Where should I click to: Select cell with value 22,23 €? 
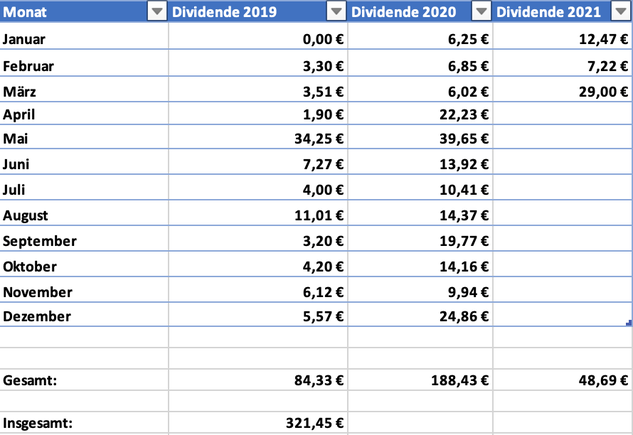(420, 115)
